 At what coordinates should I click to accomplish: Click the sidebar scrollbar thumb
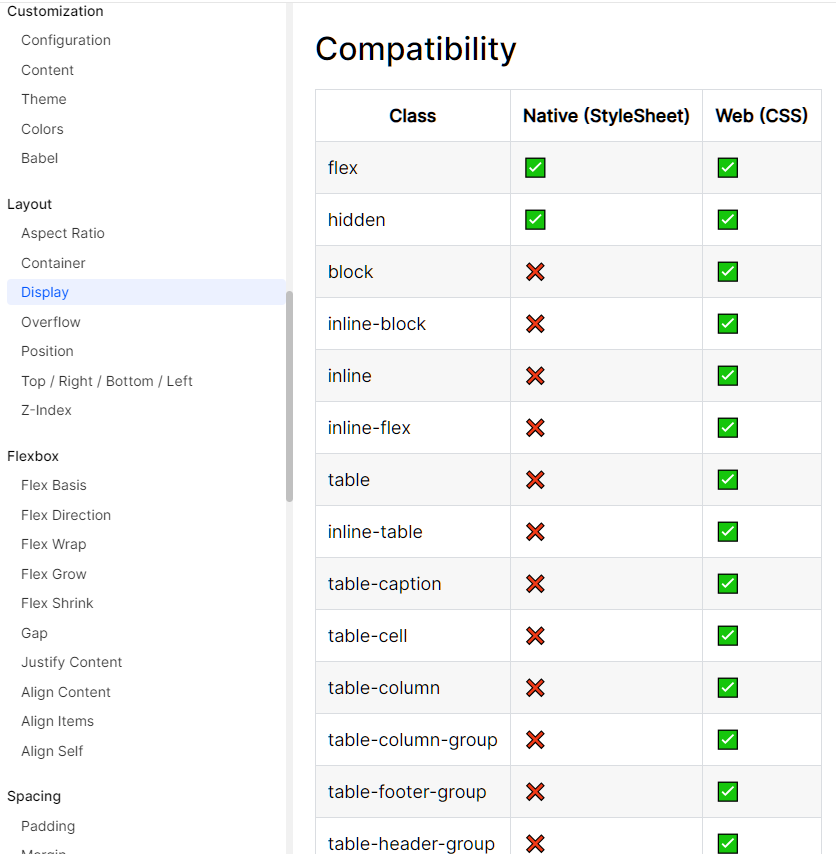289,395
